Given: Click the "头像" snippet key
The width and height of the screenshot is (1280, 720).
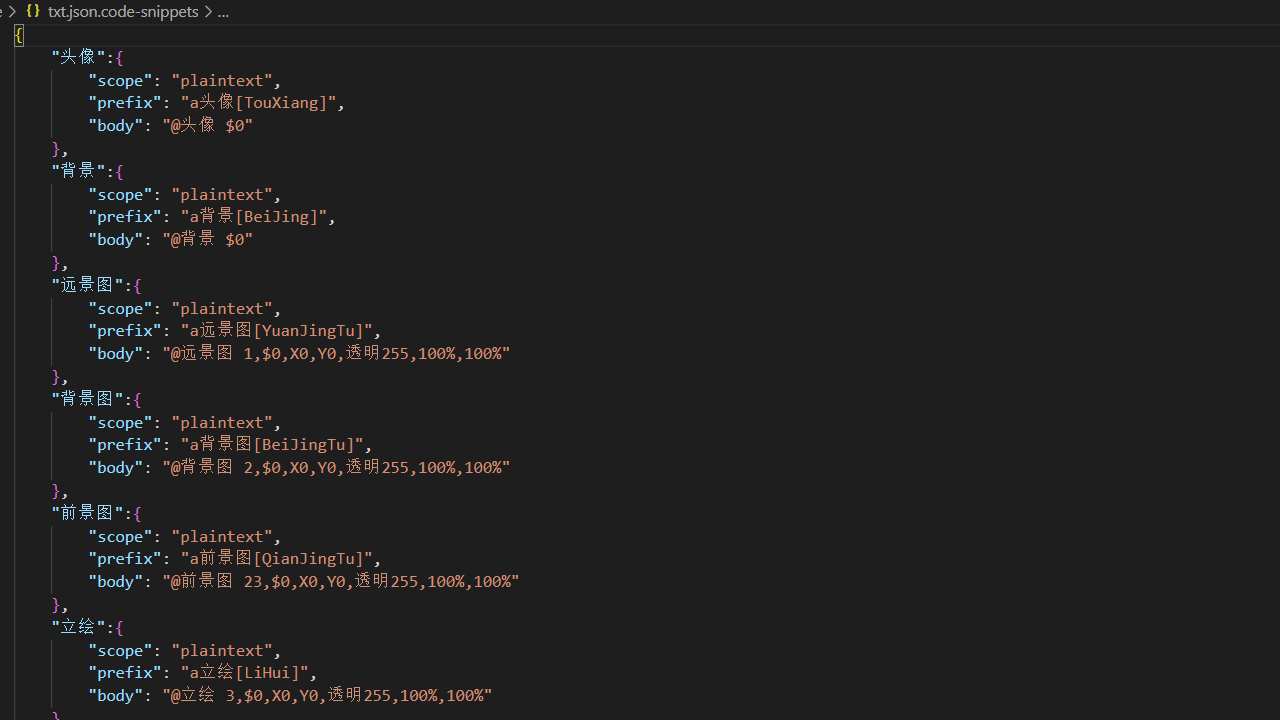Looking at the screenshot, I should click(x=78, y=57).
